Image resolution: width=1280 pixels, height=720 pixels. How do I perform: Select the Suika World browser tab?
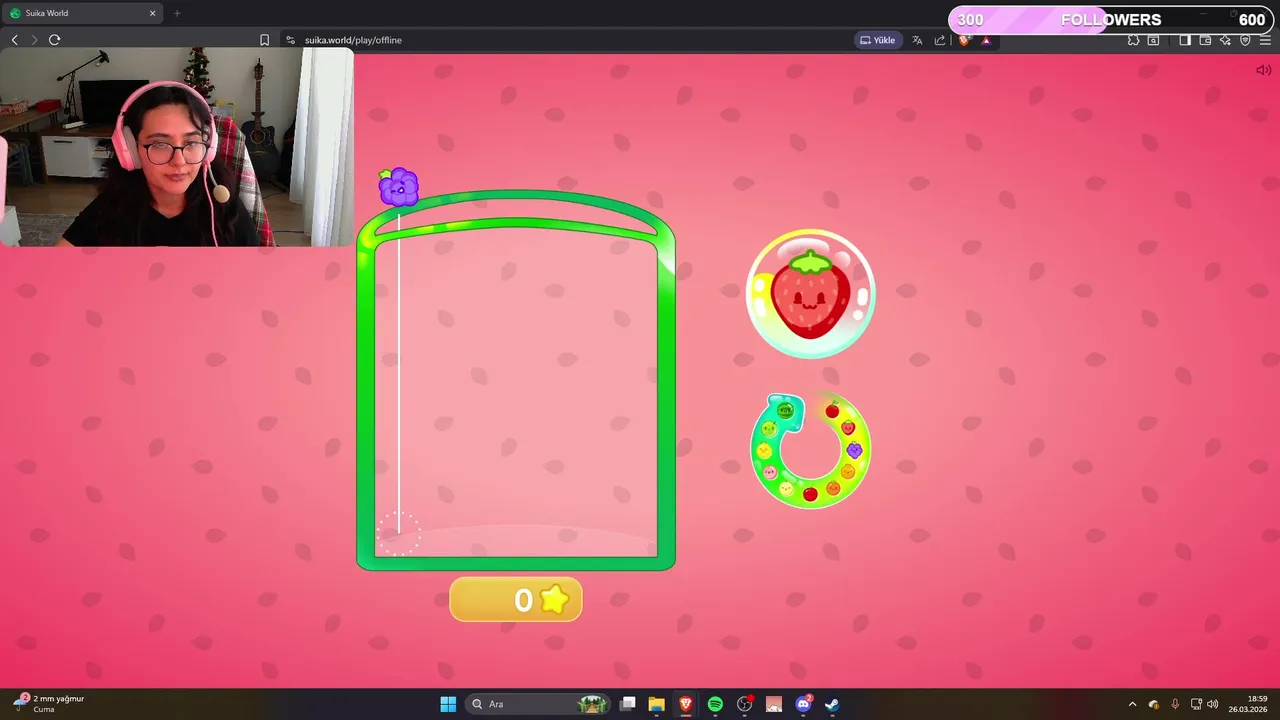82,13
